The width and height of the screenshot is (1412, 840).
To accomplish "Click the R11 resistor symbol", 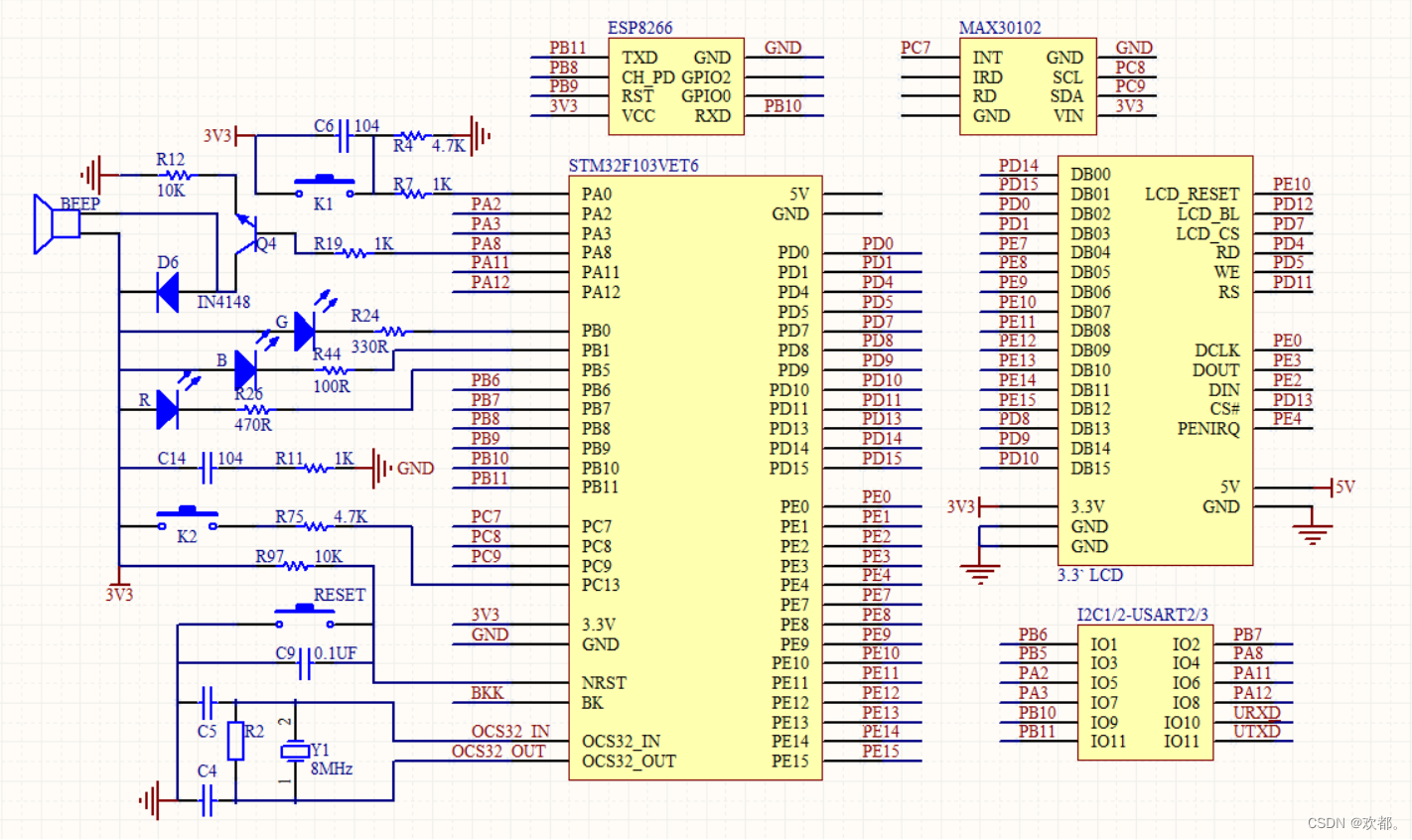I will (315, 468).
